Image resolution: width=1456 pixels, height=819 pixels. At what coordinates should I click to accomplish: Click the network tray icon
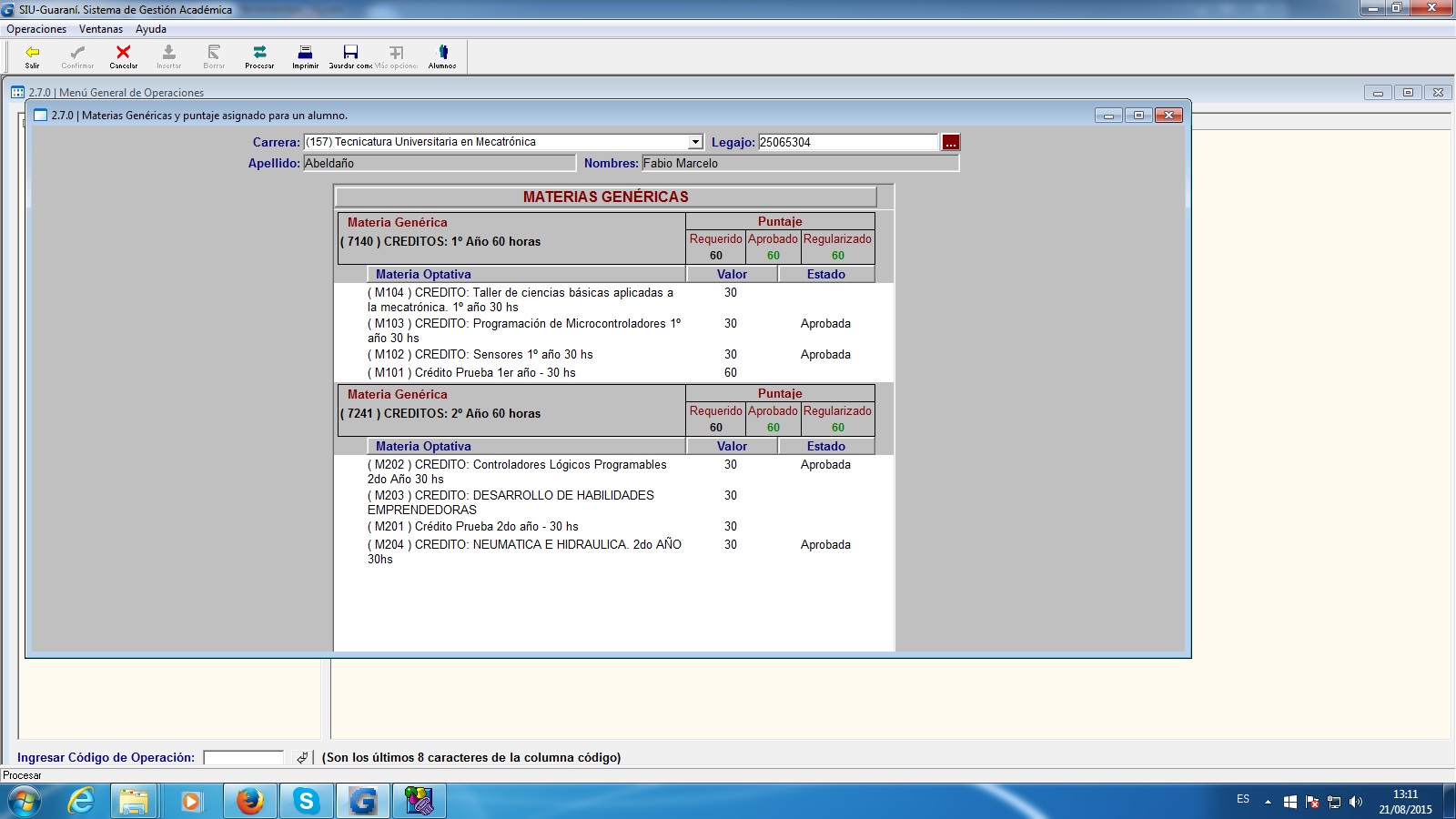click(x=1334, y=802)
